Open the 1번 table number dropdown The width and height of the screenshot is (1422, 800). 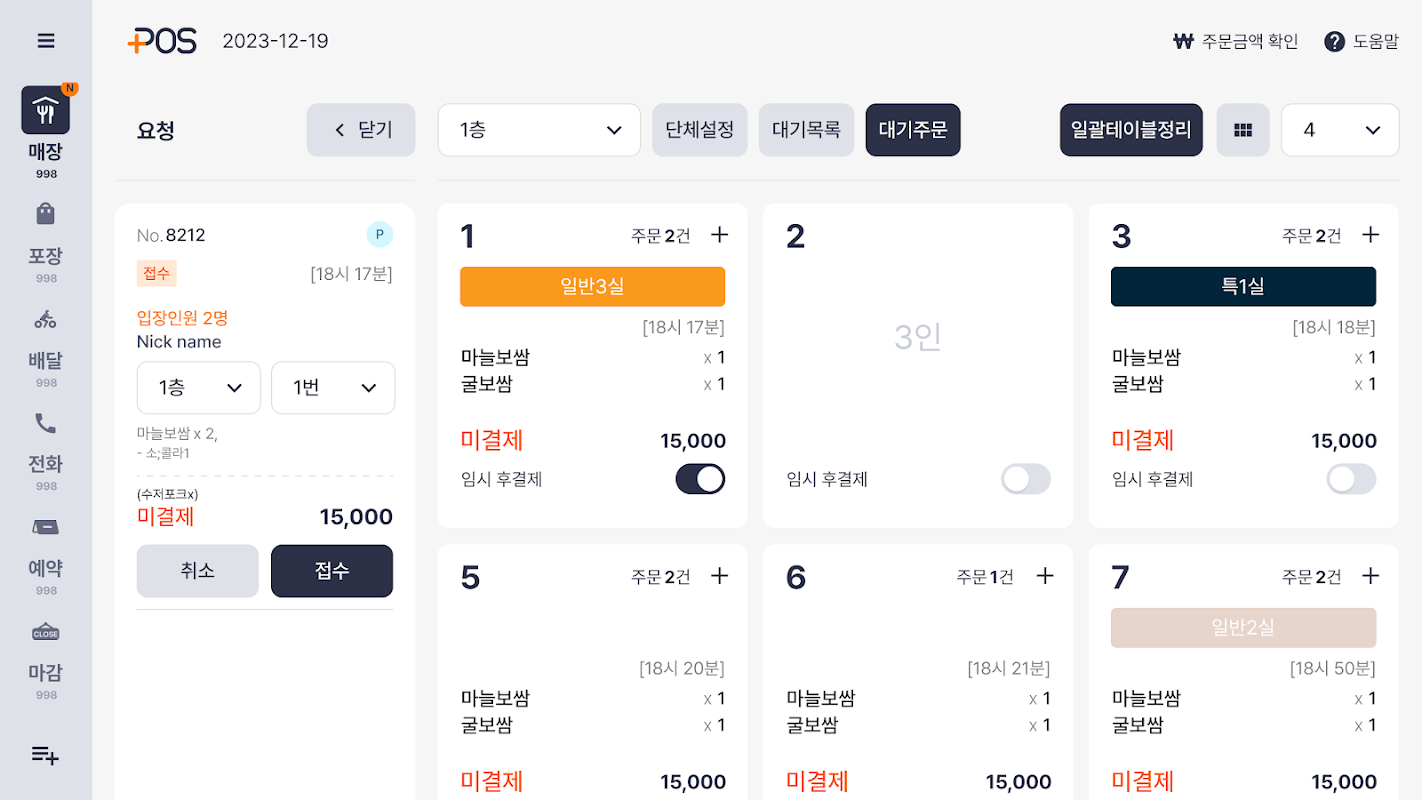333,388
